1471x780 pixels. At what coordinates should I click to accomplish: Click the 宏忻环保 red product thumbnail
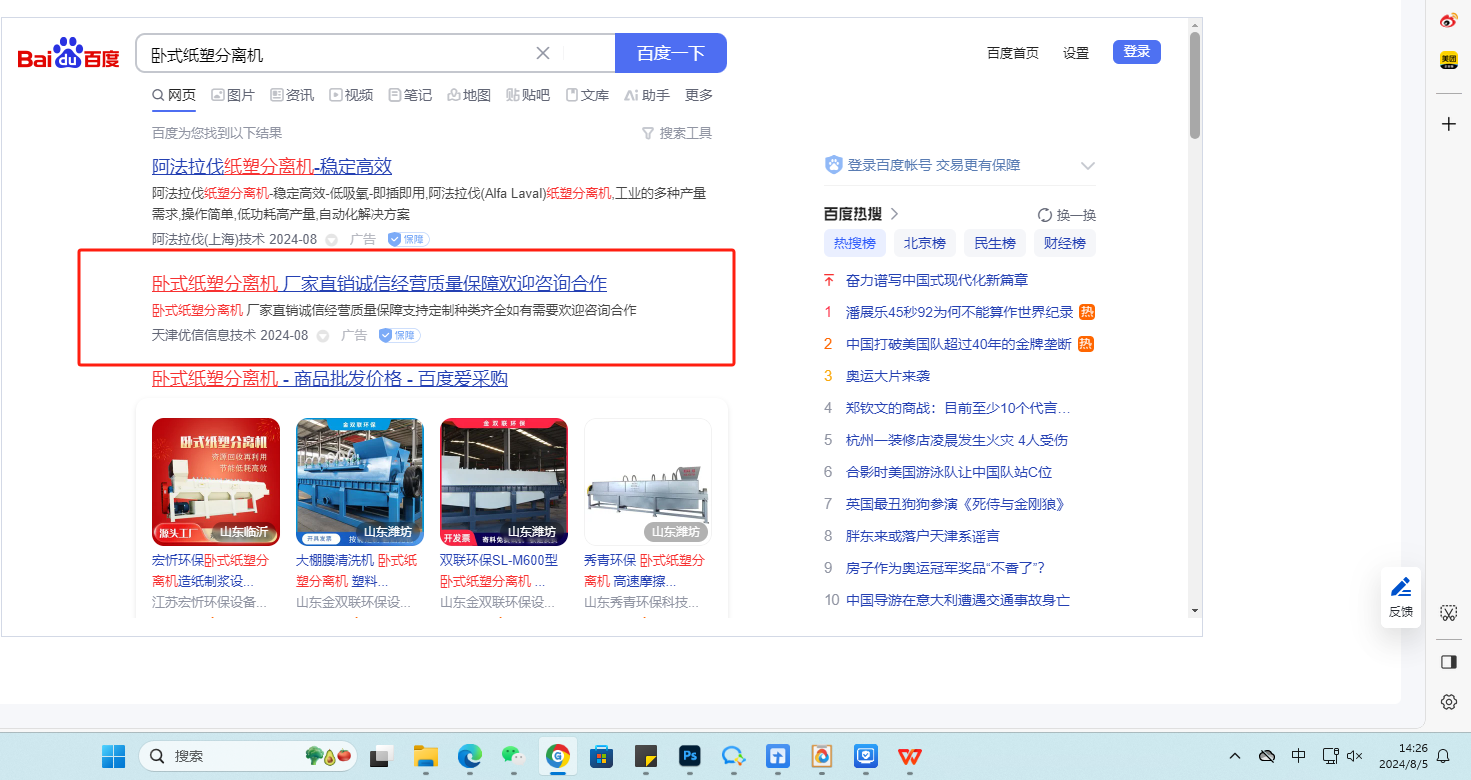[216, 481]
